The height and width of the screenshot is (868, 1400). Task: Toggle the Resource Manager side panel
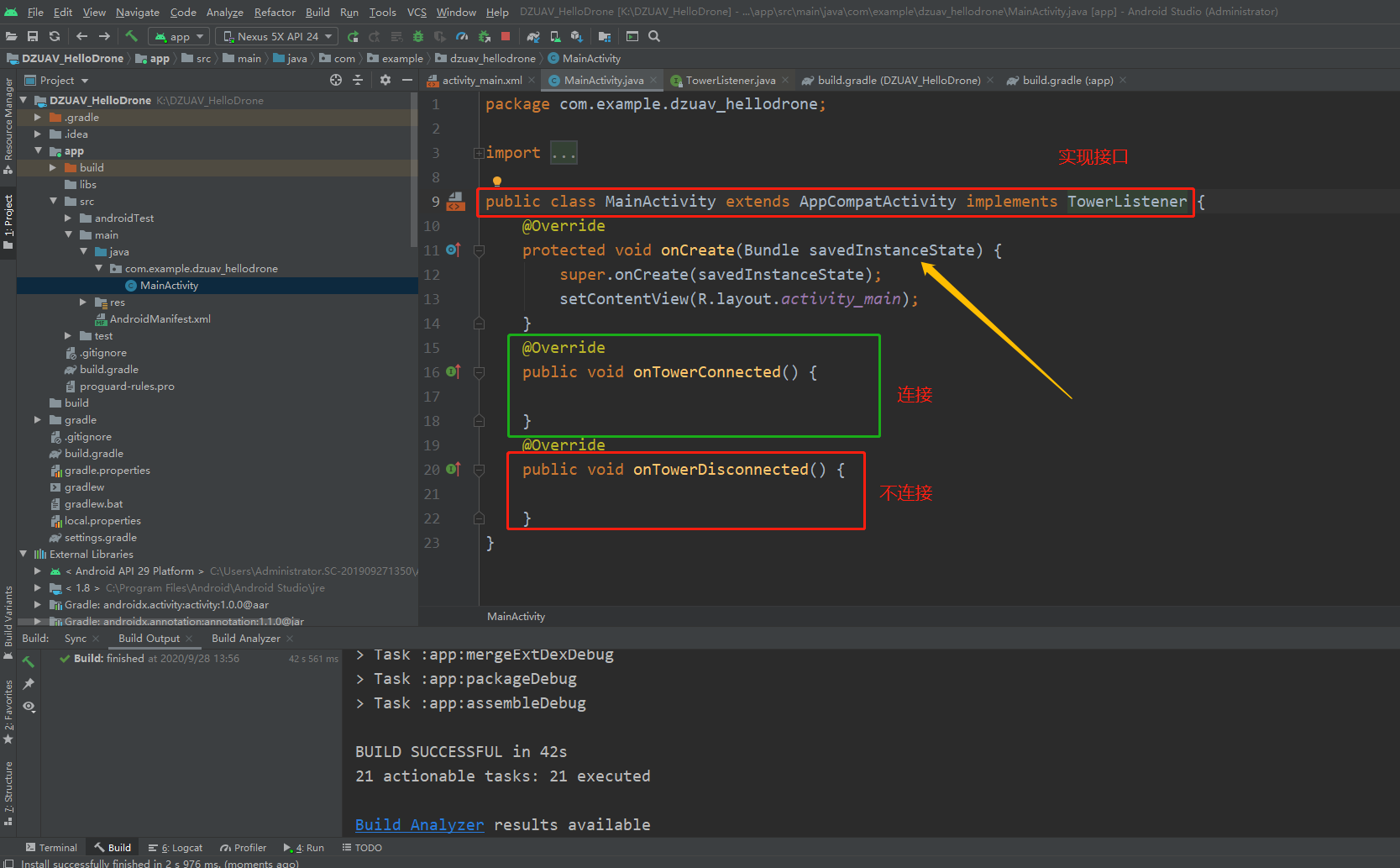pyautogui.click(x=8, y=126)
